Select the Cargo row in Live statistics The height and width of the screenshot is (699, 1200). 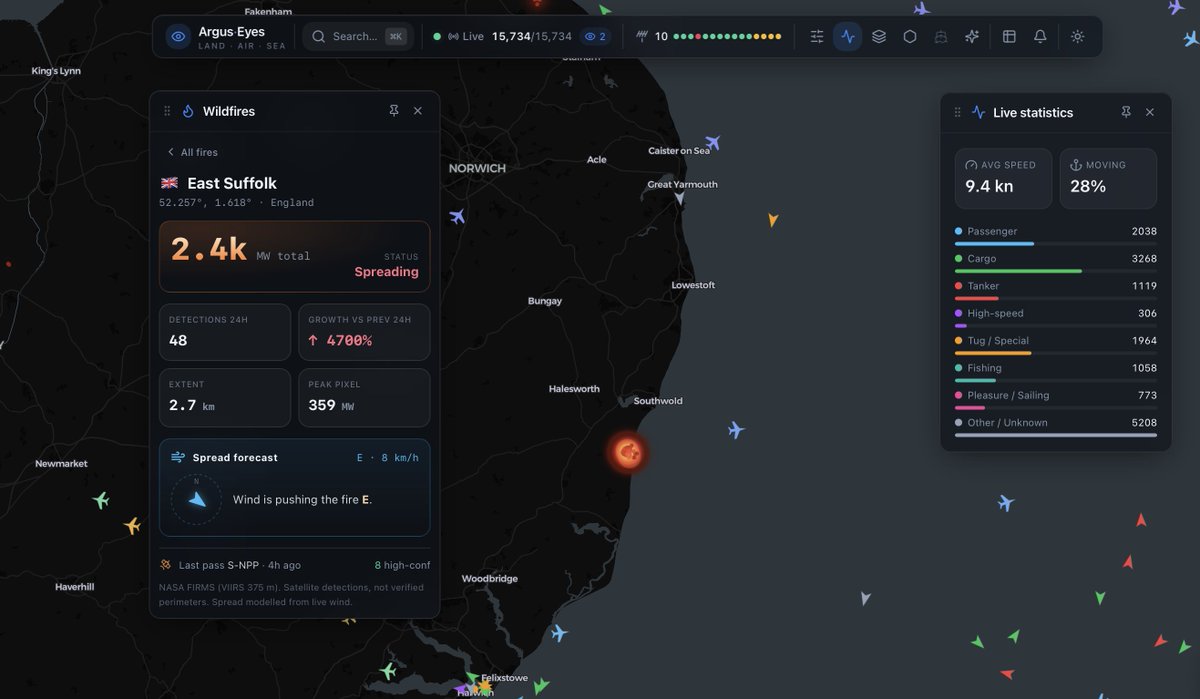[x=1056, y=262]
